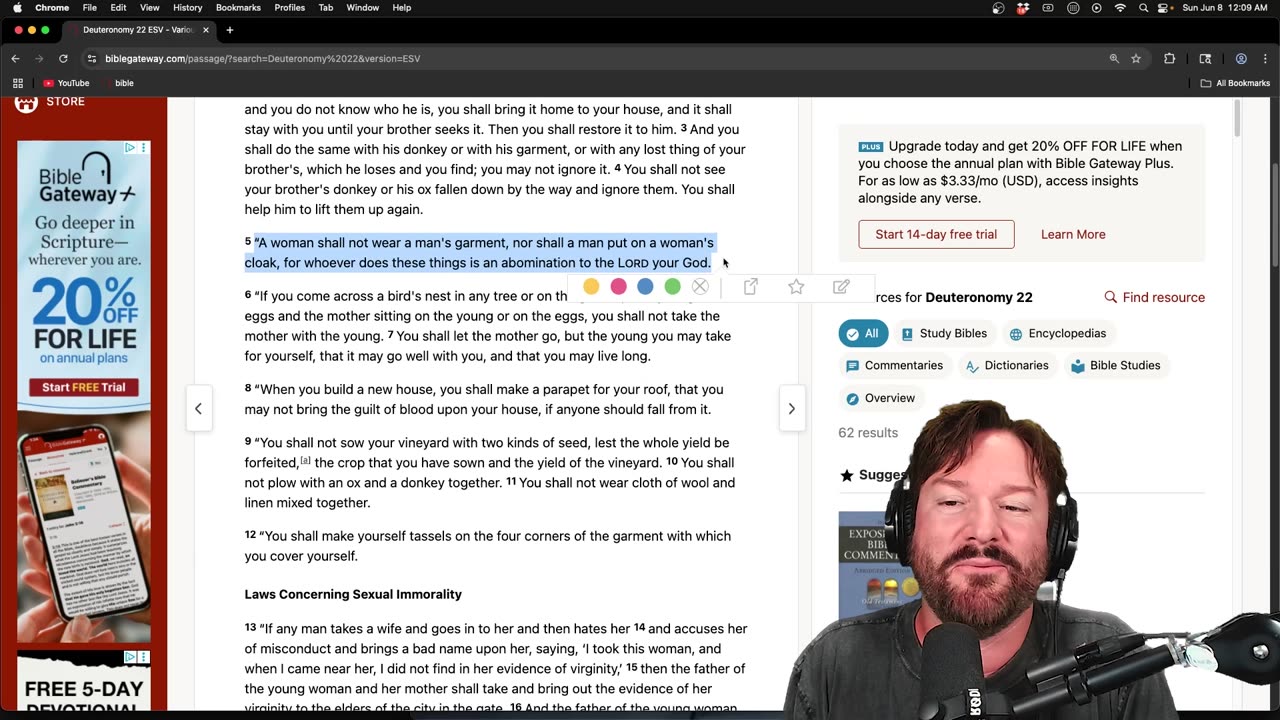The width and height of the screenshot is (1280, 720).
Task: Filter resources by Bible Studies
Action: (x=1114, y=365)
